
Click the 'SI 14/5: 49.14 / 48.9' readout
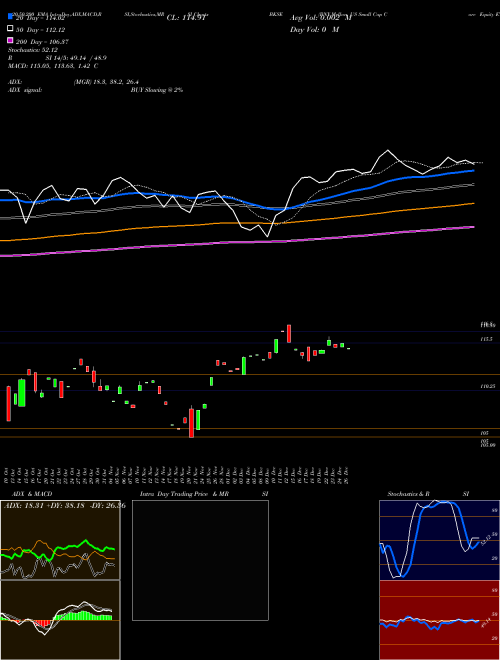[x=76, y=58]
